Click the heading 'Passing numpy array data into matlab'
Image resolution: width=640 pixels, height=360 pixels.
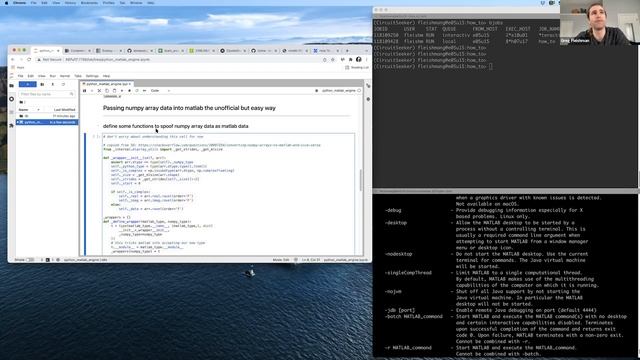pos(189,108)
